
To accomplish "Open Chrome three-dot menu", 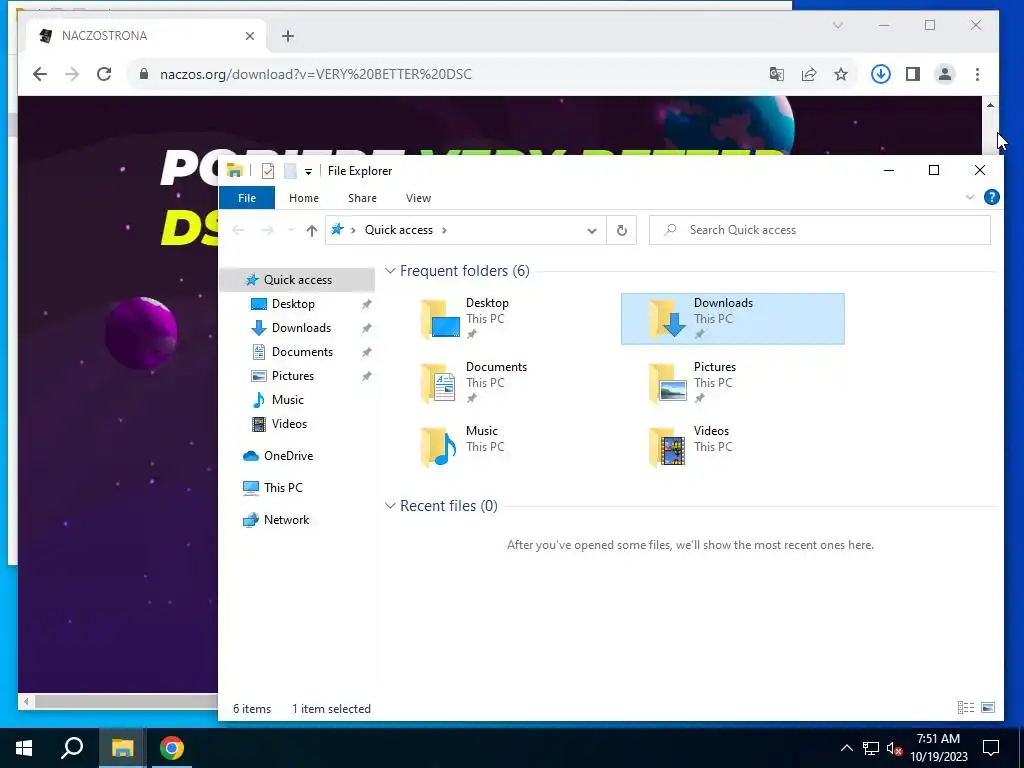I will pyautogui.click(x=978, y=74).
